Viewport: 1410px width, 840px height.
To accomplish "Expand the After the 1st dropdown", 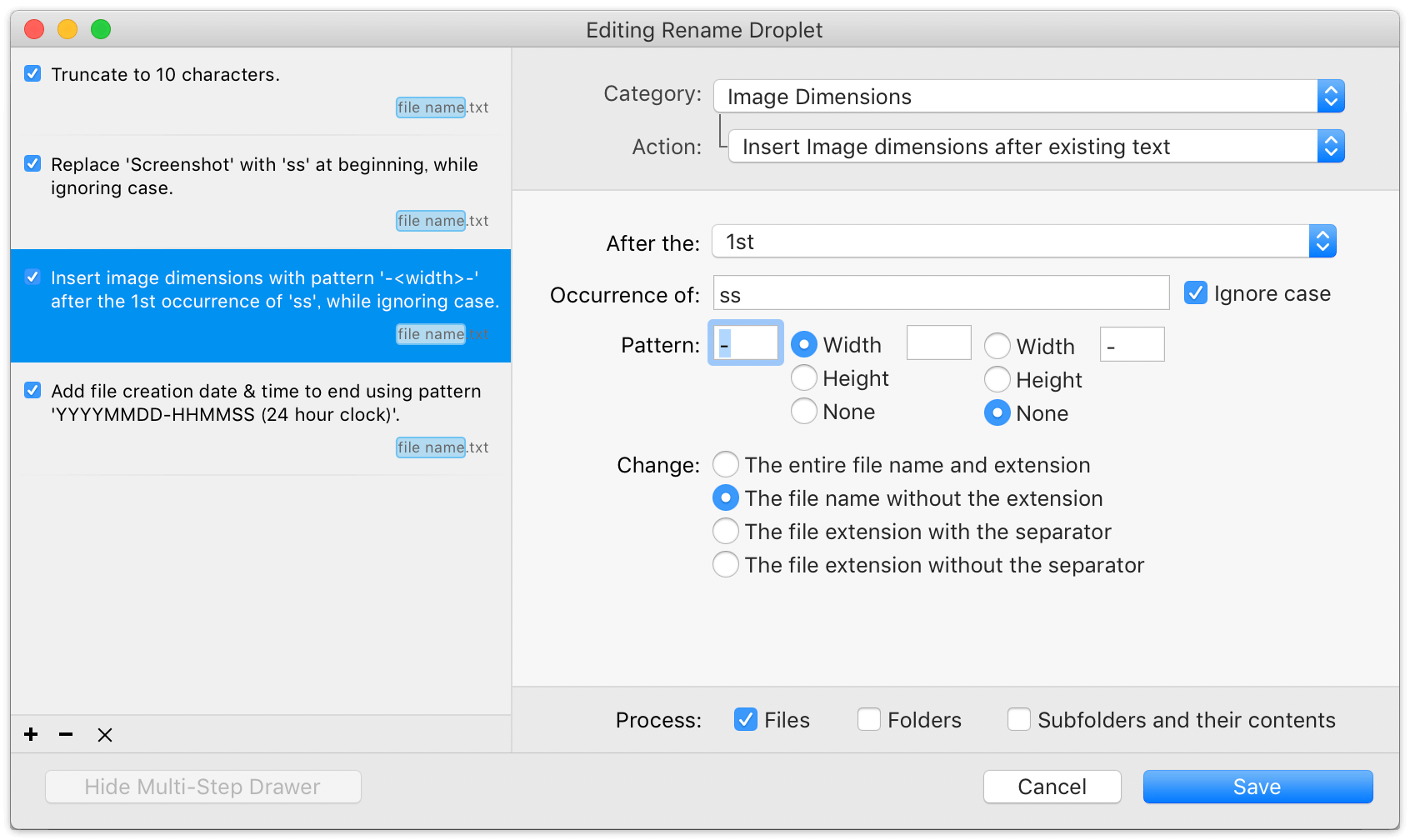I will [x=1024, y=242].
